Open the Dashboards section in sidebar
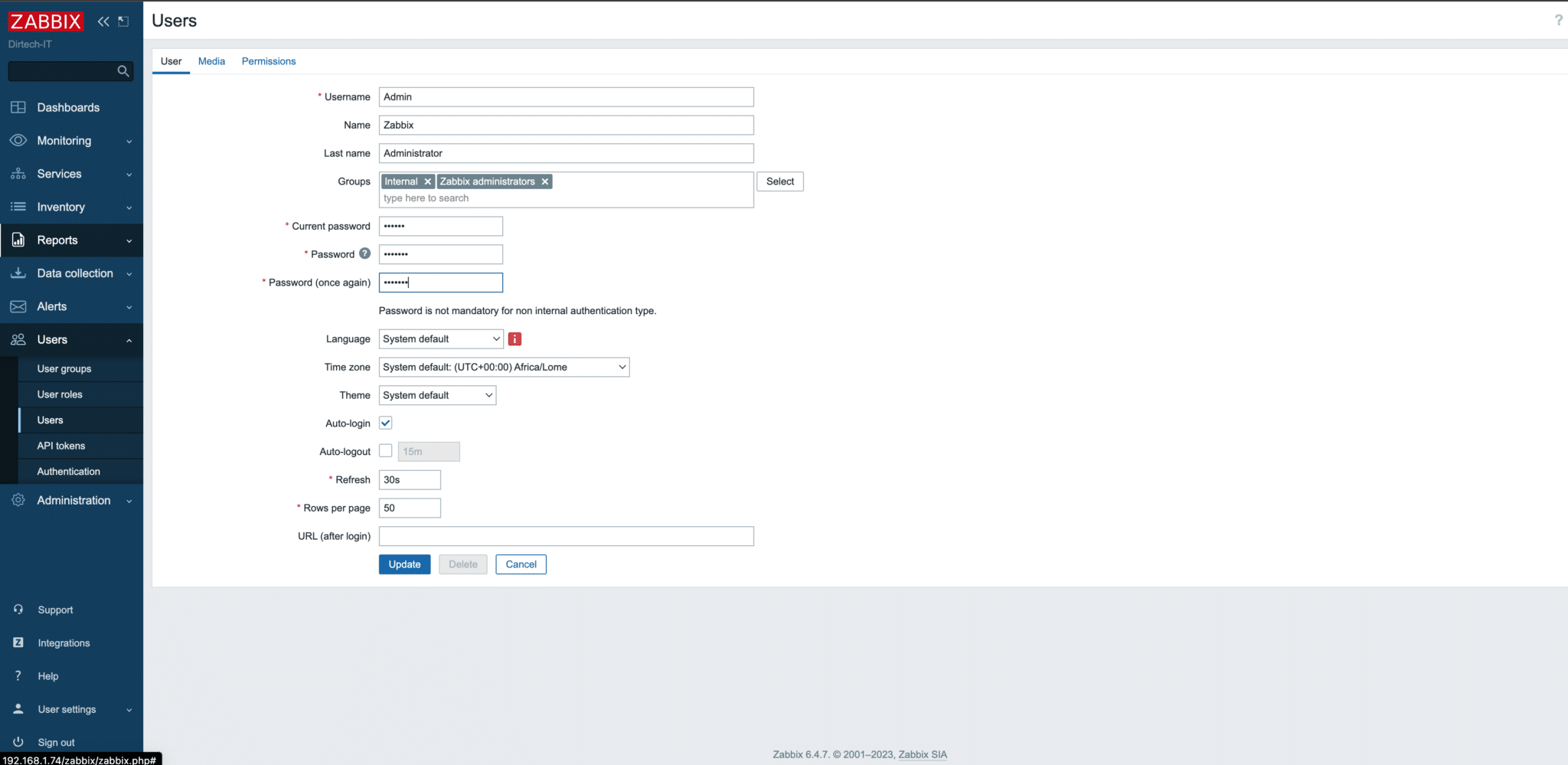The width and height of the screenshot is (1568, 765). (x=68, y=107)
